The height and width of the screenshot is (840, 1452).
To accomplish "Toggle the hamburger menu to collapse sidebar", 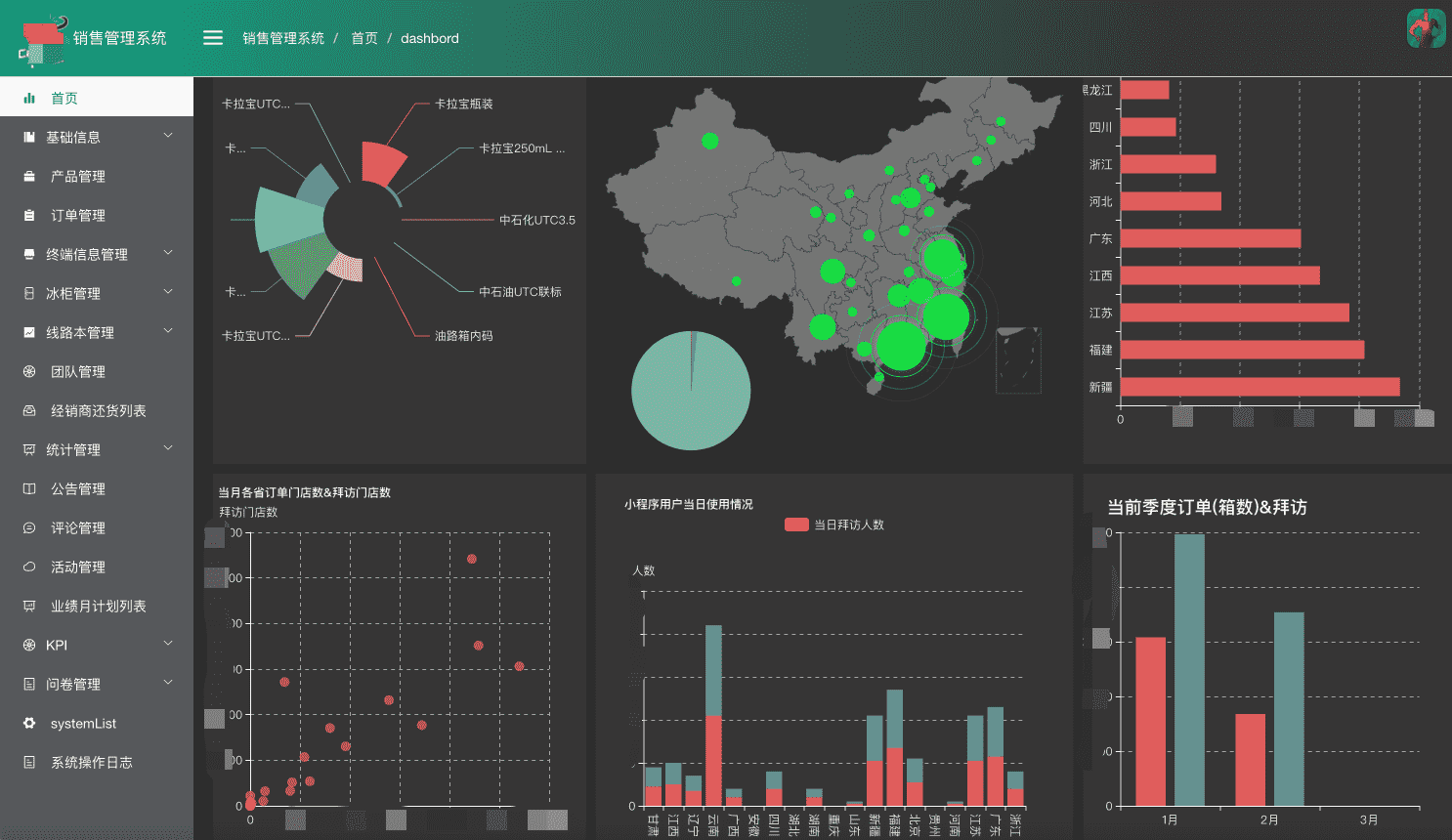I will click(x=213, y=38).
